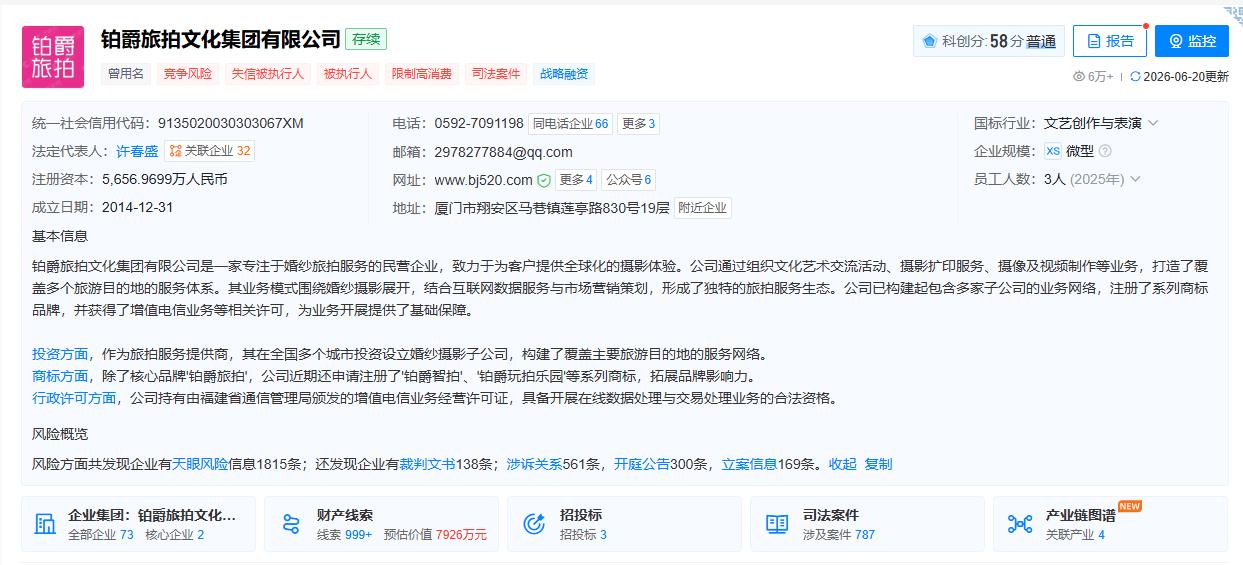This screenshot has width=1243, height=565.
Task: Open the 开庭公告 link
Action: pos(641,464)
